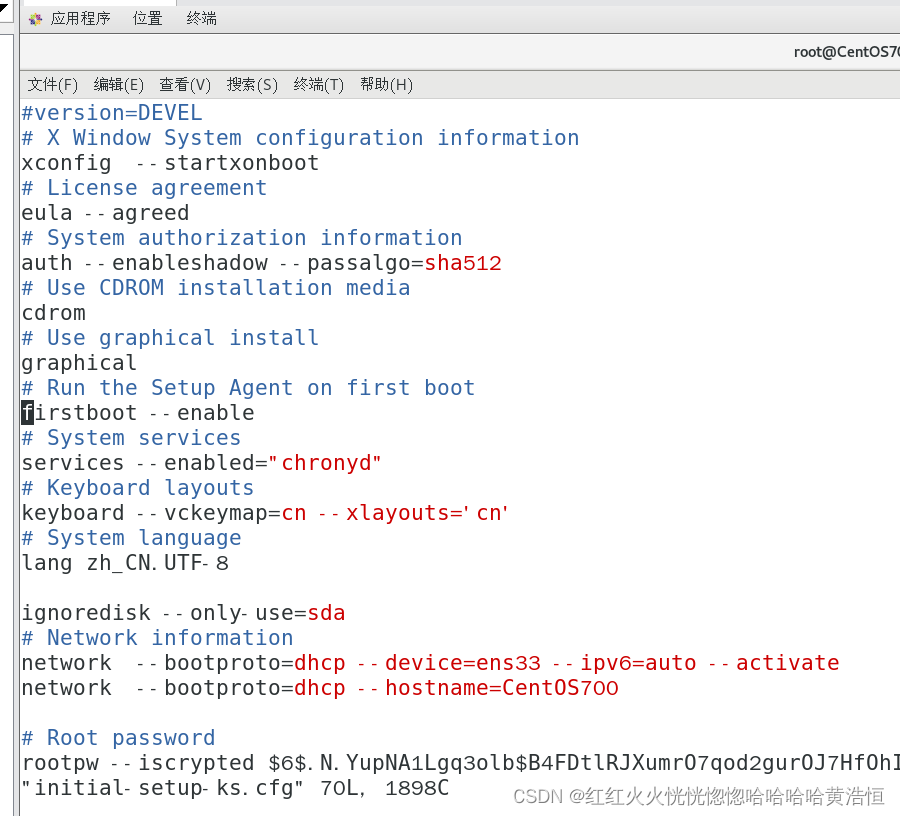Click the root@CentOS7 window title text
Viewport: 900px width, 816px height.
tap(847, 52)
